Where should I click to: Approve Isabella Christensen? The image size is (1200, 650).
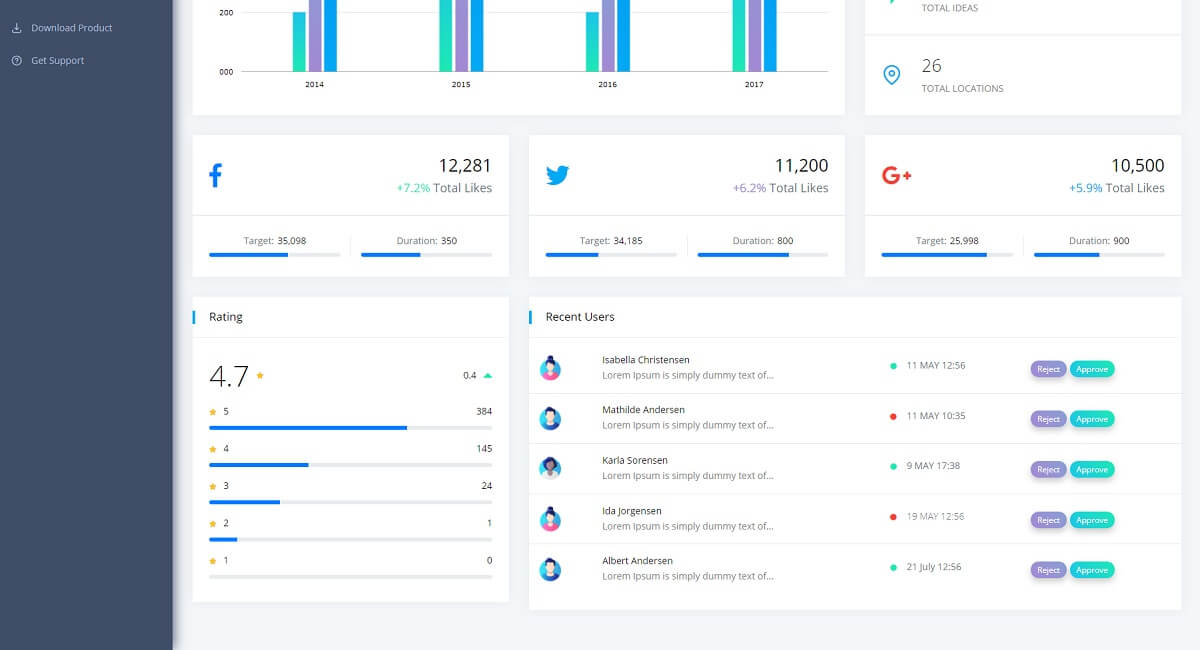point(1092,369)
